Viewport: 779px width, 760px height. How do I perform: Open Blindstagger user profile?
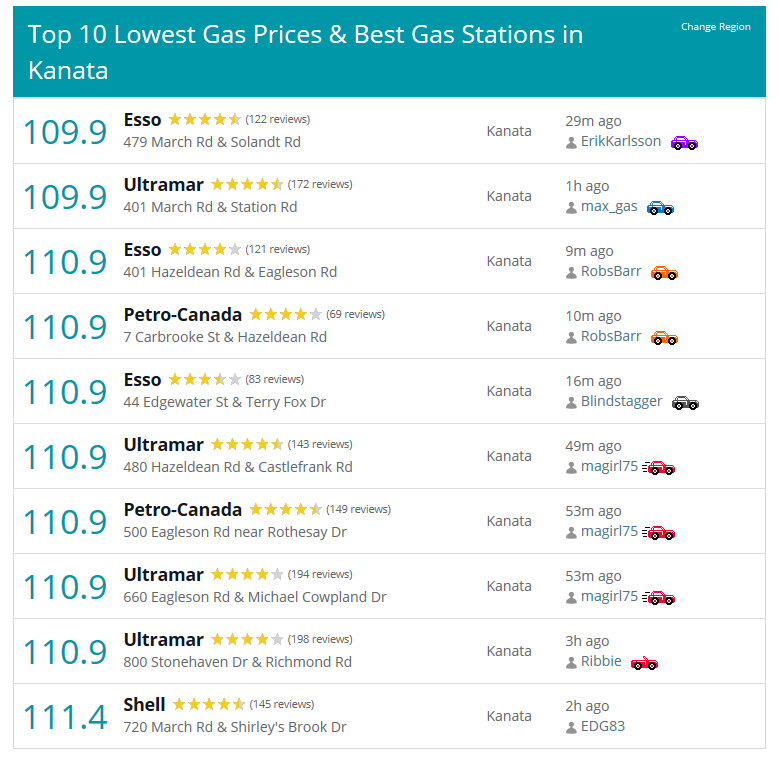click(x=622, y=401)
